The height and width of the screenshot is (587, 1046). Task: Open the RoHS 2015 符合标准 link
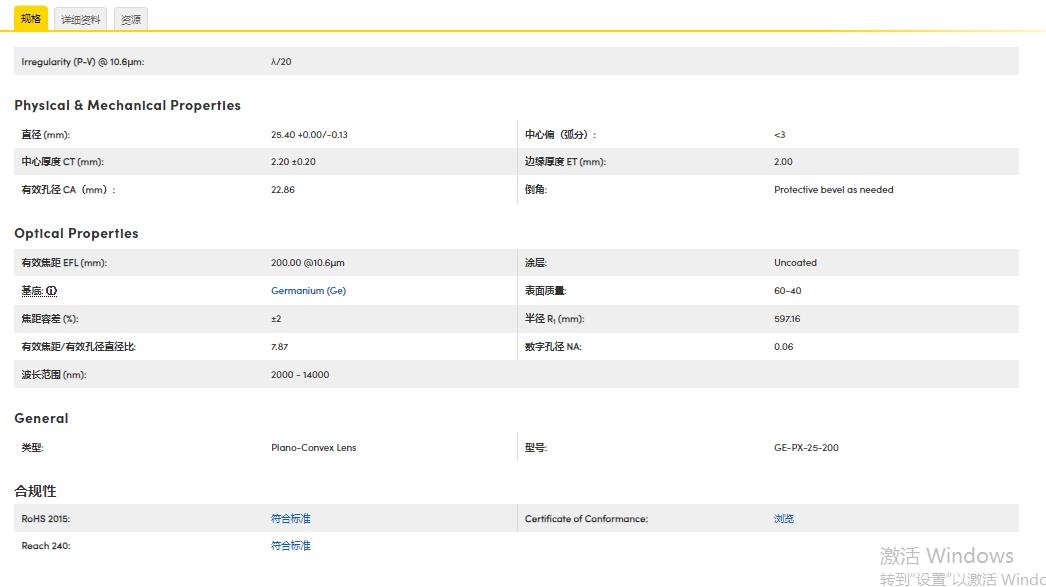291,518
